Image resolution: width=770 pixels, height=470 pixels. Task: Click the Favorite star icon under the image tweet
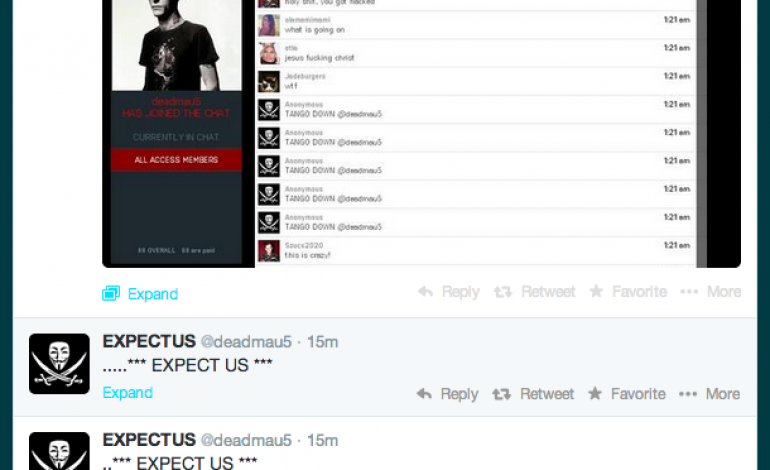596,291
